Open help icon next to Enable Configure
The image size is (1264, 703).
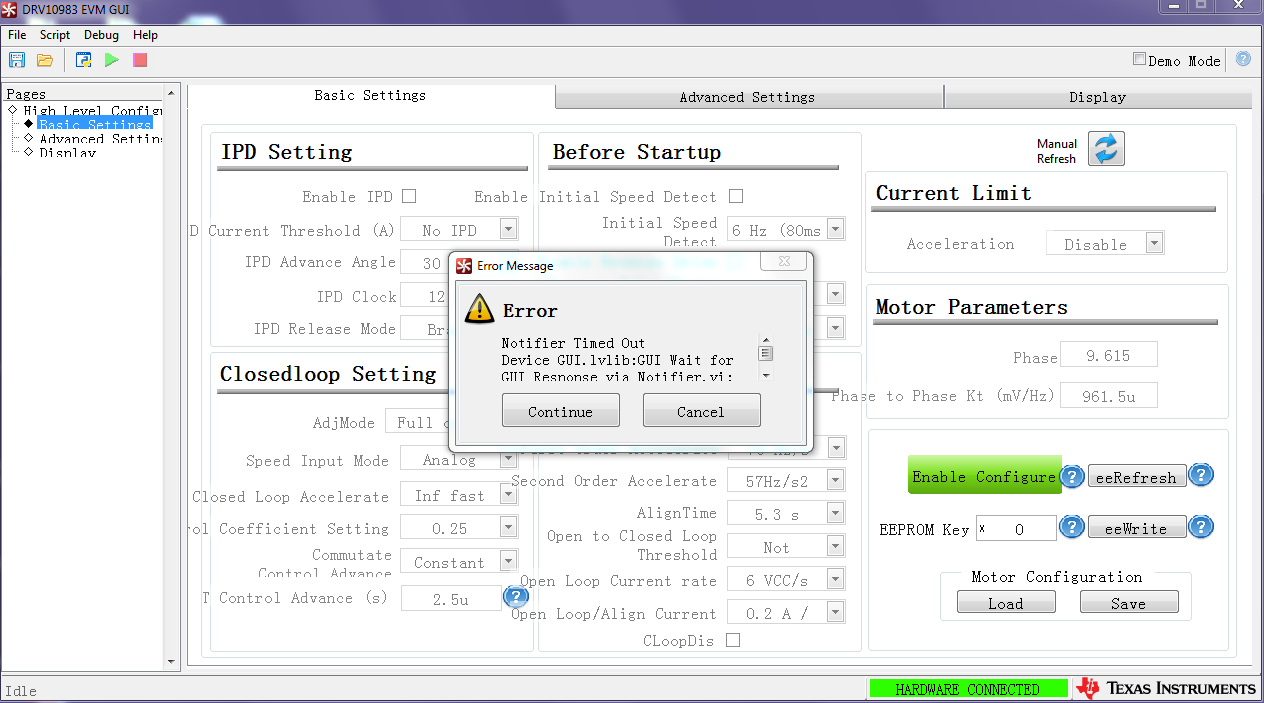1072,476
